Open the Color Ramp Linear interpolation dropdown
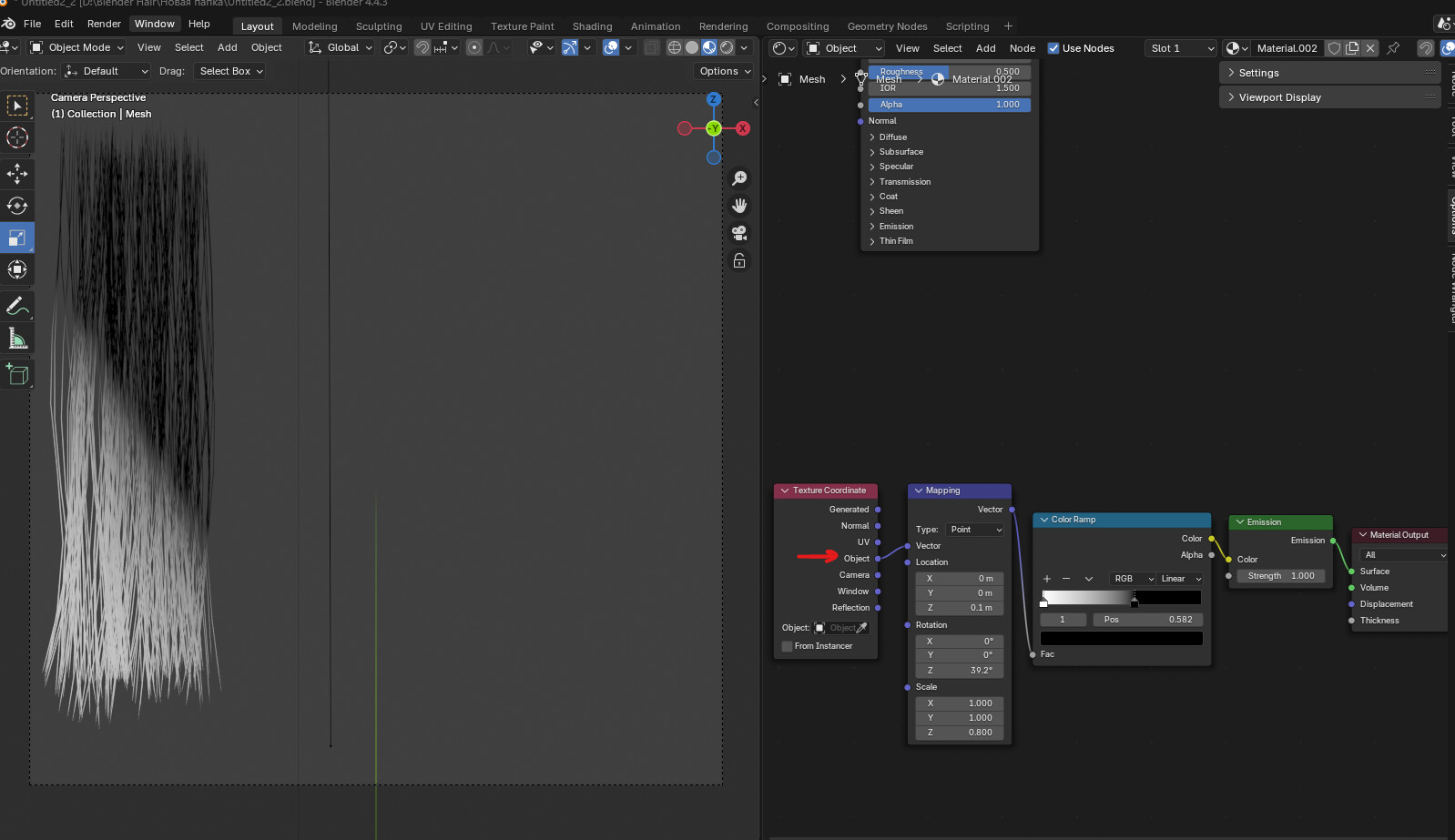The width and height of the screenshot is (1455, 840). point(1180,579)
